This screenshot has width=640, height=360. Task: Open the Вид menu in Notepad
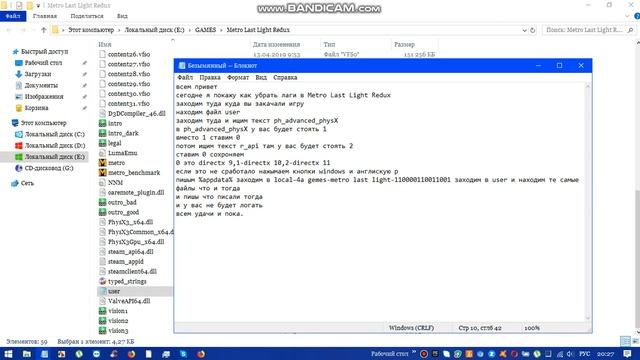pyautogui.click(x=261, y=77)
